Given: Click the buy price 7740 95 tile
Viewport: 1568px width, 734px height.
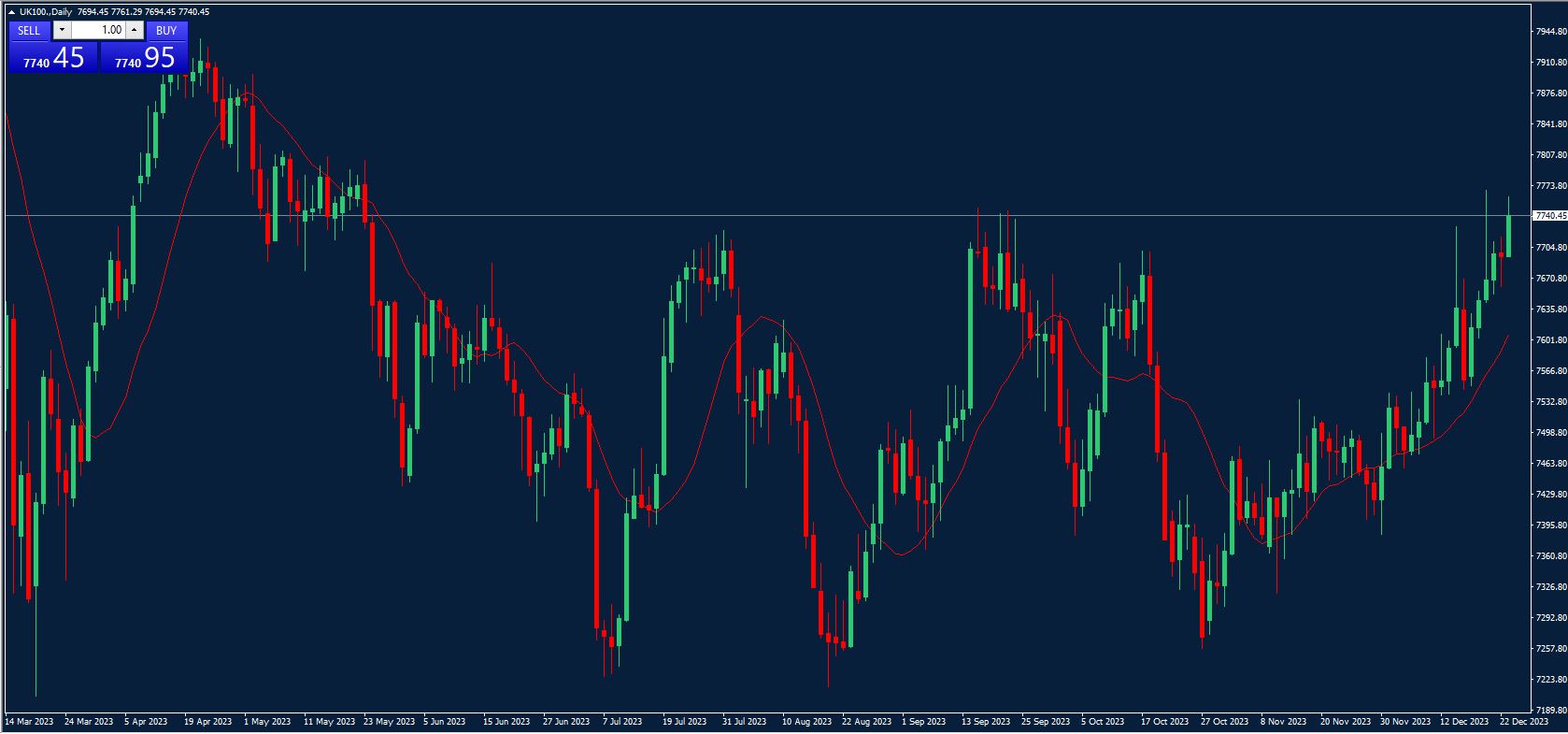Looking at the screenshot, I should (144, 58).
